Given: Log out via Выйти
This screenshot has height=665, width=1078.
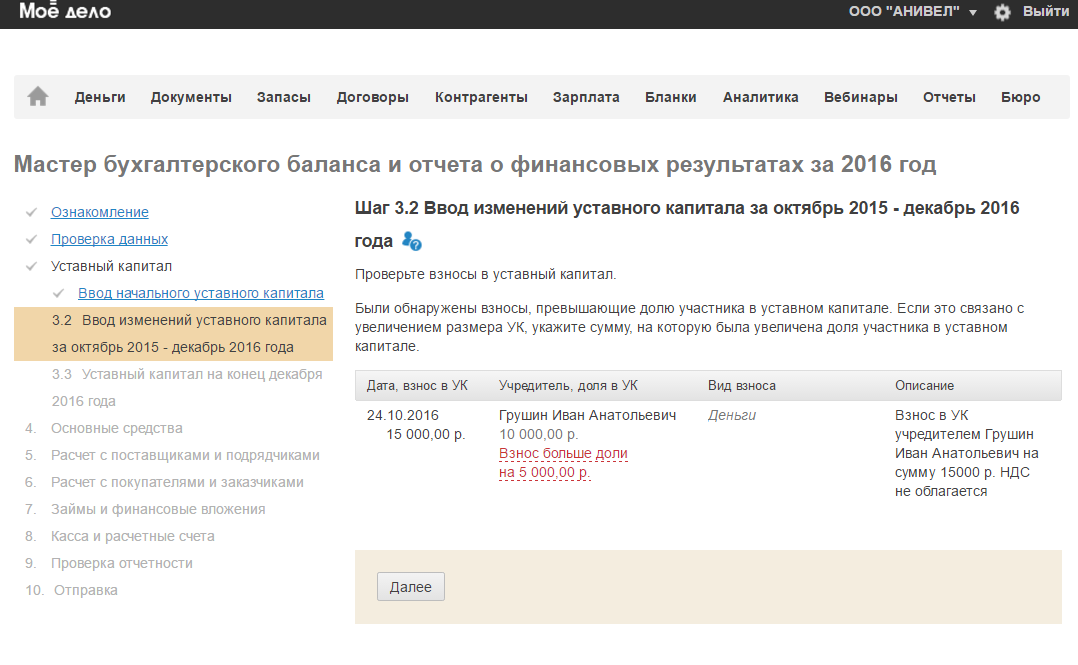Looking at the screenshot, I should 1046,11.
